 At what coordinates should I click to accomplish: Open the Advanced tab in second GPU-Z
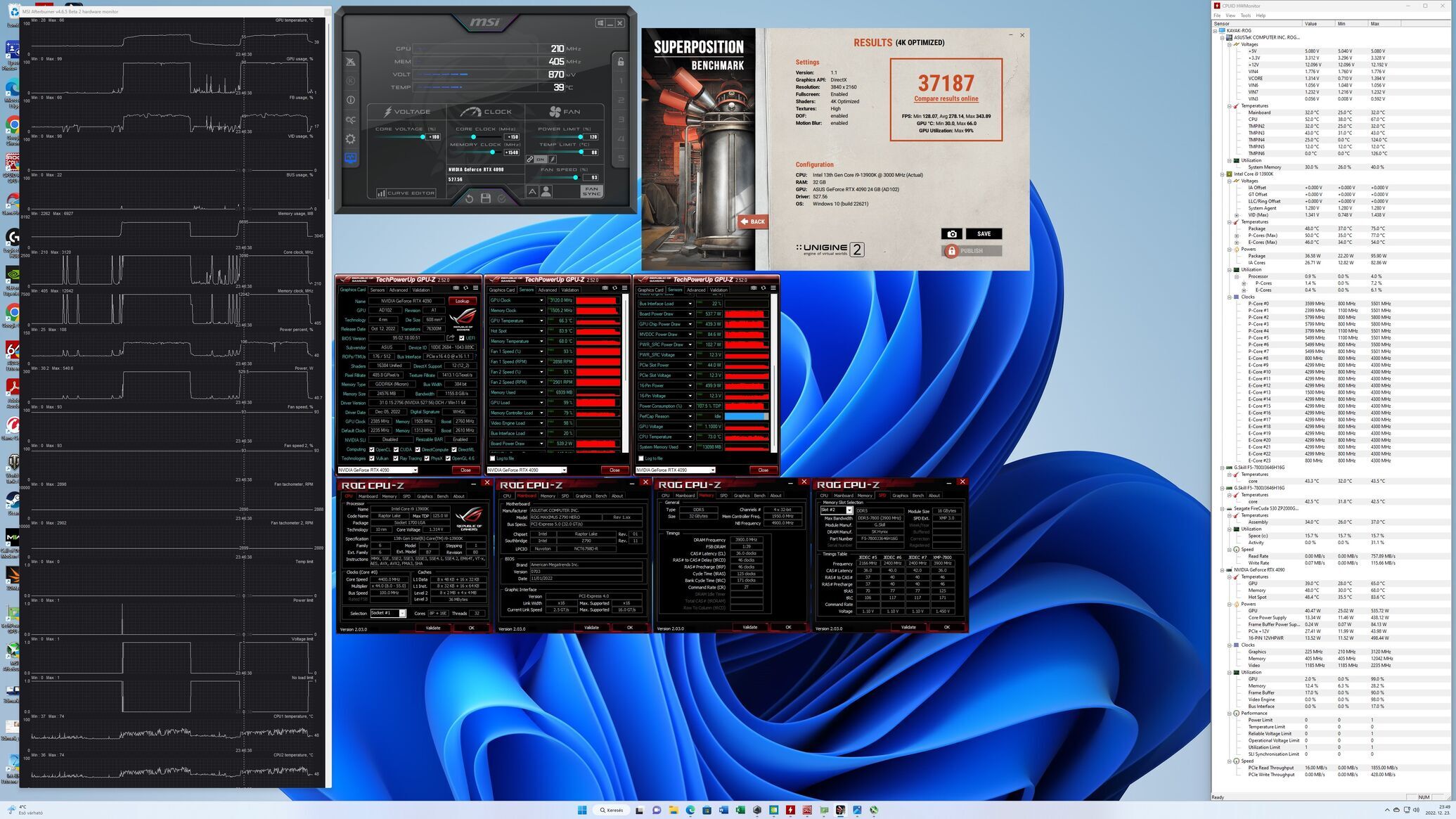tap(548, 290)
